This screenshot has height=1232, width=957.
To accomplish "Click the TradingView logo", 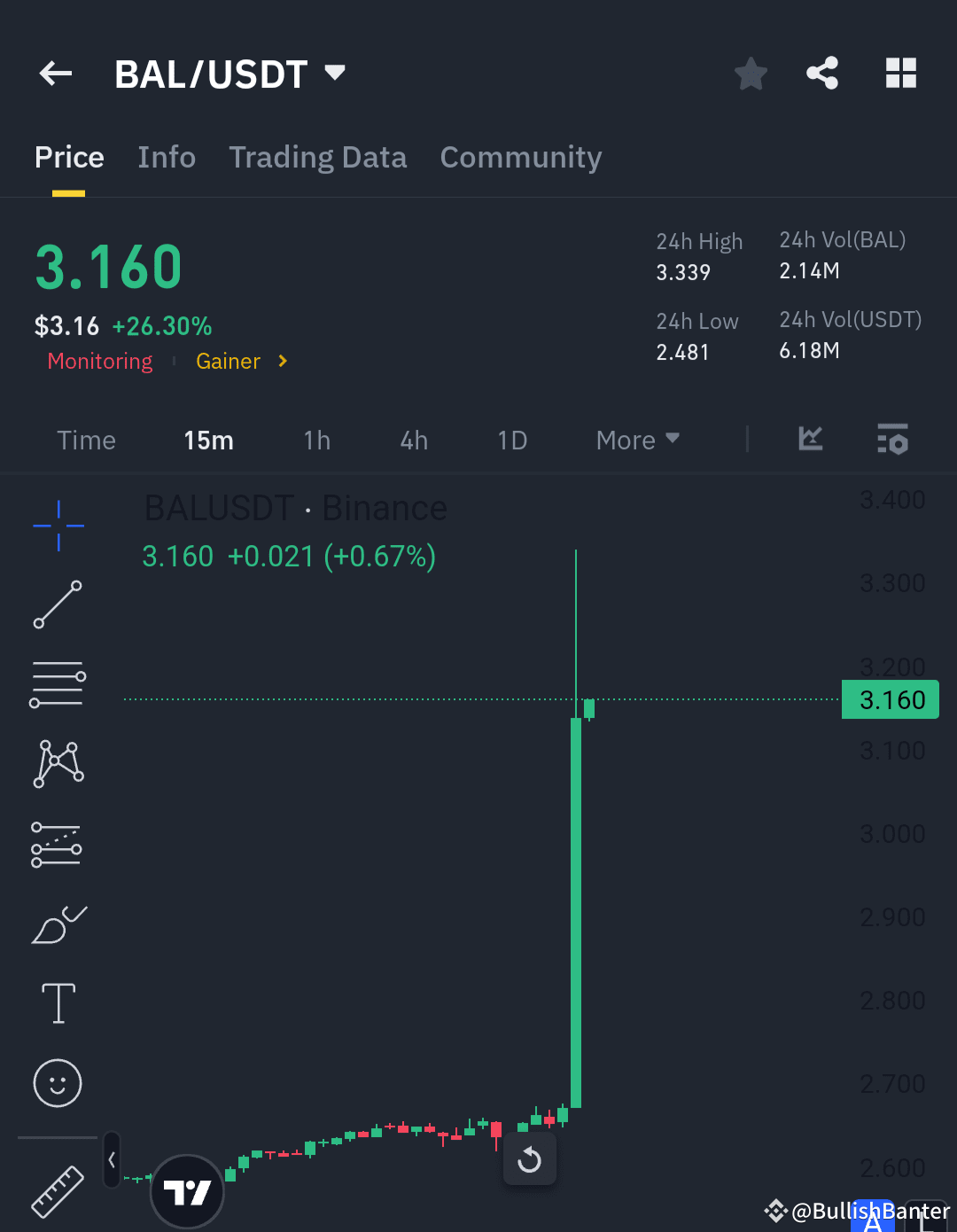I will point(187,1191).
